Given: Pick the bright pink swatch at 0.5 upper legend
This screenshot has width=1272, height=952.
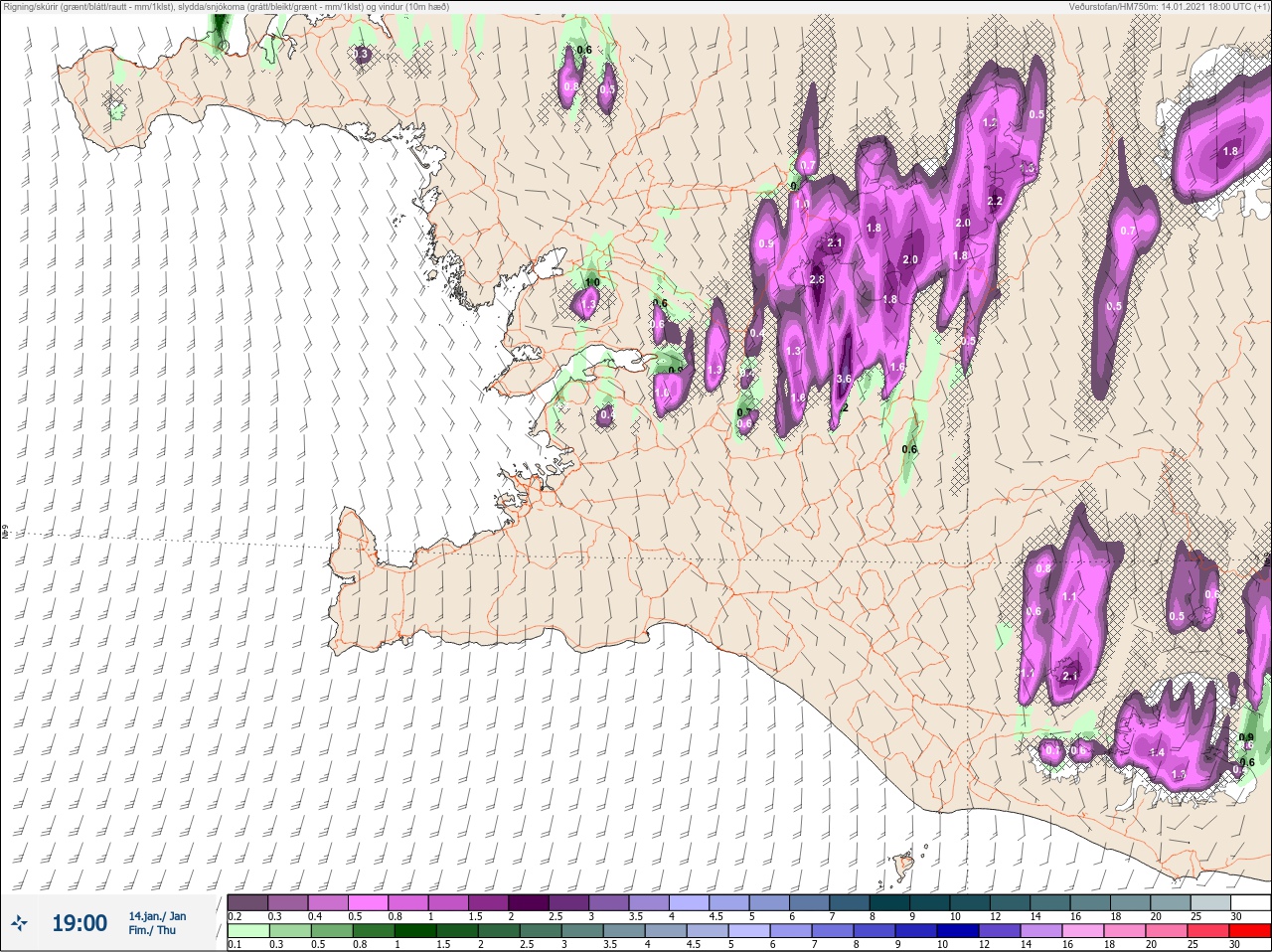Looking at the screenshot, I should click(369, 902).
